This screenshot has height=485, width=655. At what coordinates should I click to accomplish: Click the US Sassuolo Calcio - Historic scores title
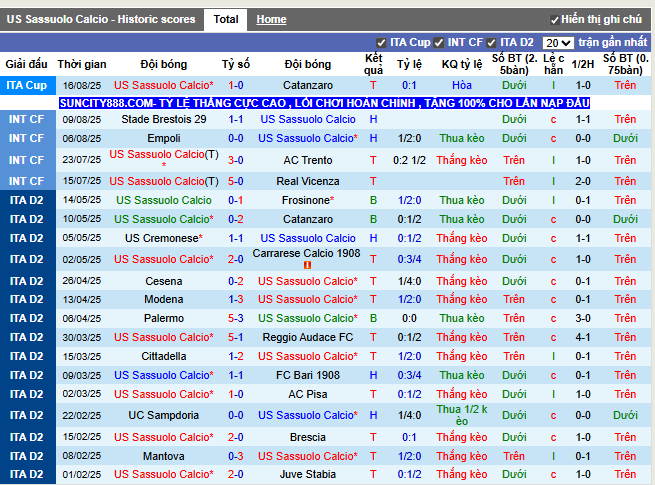click(x=101, y=20)
